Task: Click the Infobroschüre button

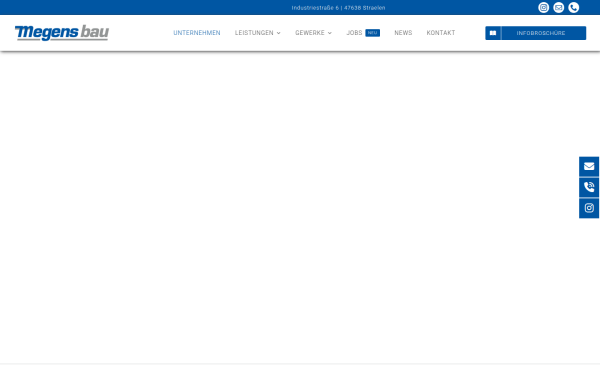Action: (x=541, y=33)
